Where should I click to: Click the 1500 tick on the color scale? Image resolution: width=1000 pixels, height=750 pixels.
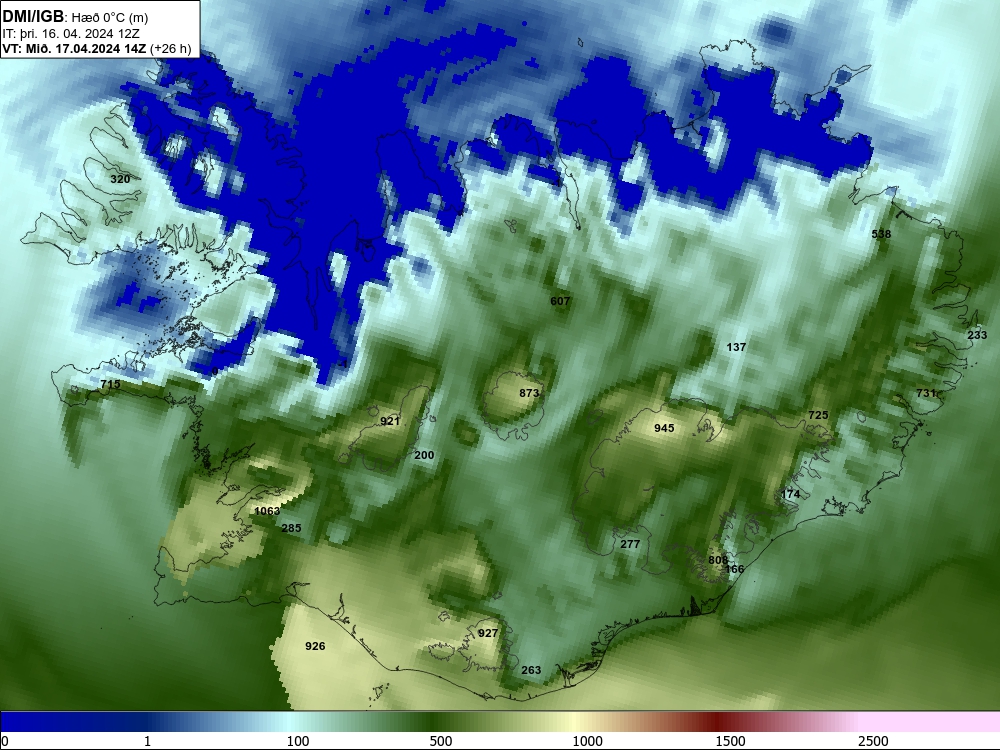point(731,741)
